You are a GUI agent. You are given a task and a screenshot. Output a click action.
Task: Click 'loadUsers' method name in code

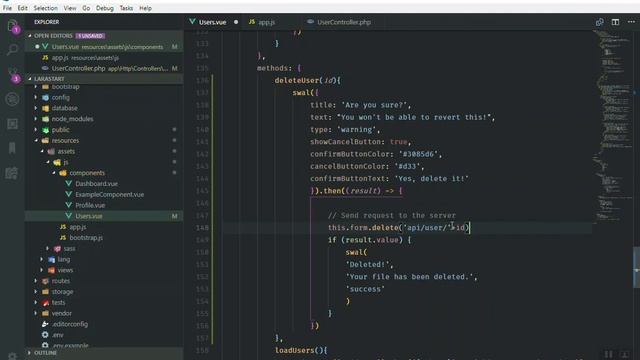295,350
